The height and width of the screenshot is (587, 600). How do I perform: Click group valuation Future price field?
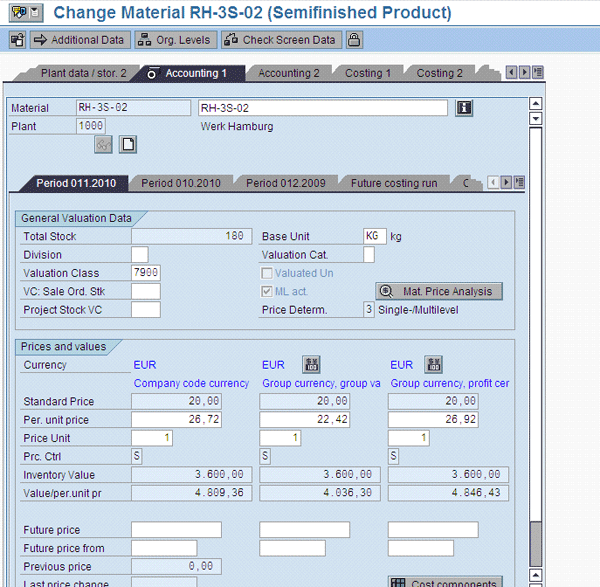pyautogui.click(x=305, y=530)
